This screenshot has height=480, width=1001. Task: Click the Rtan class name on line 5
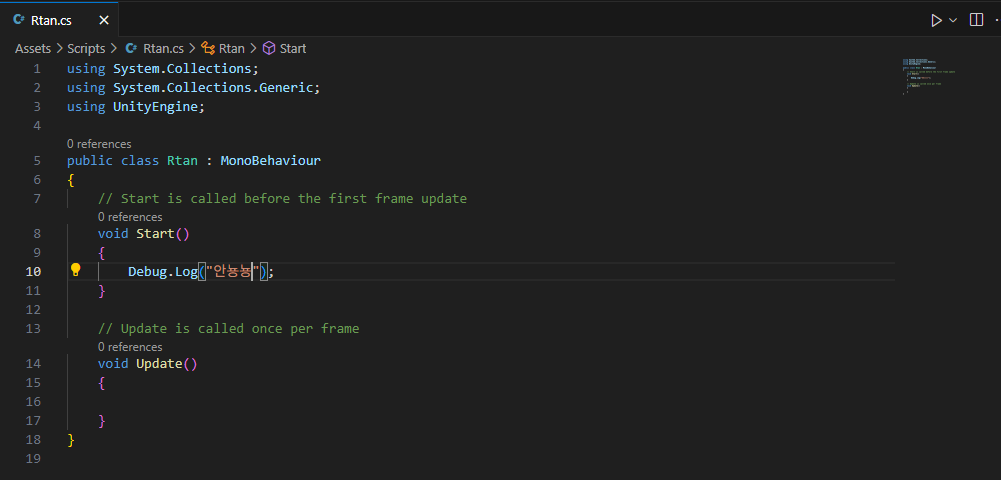pos(183,161)
